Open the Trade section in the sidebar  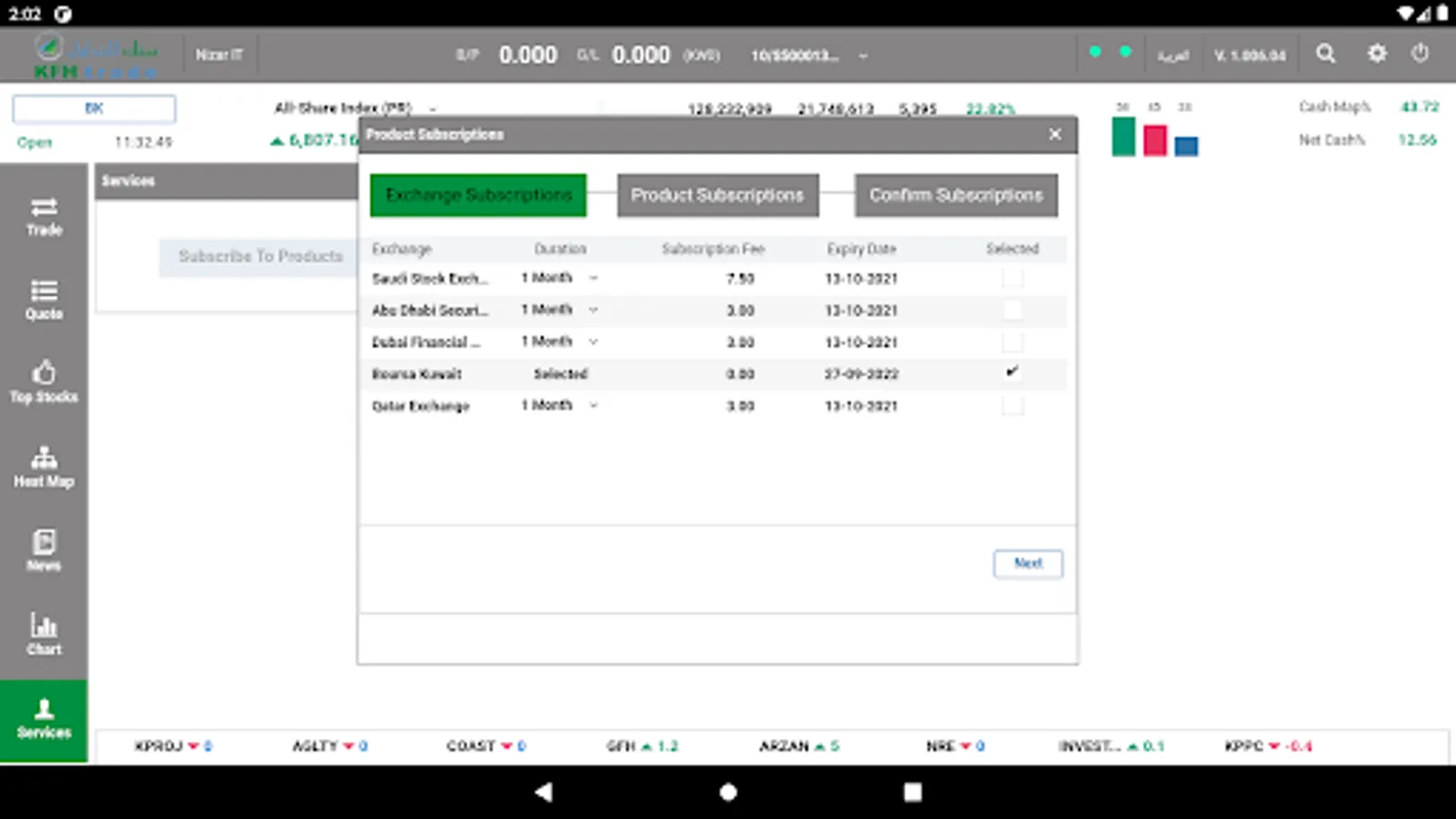click(x=44, y=217)
